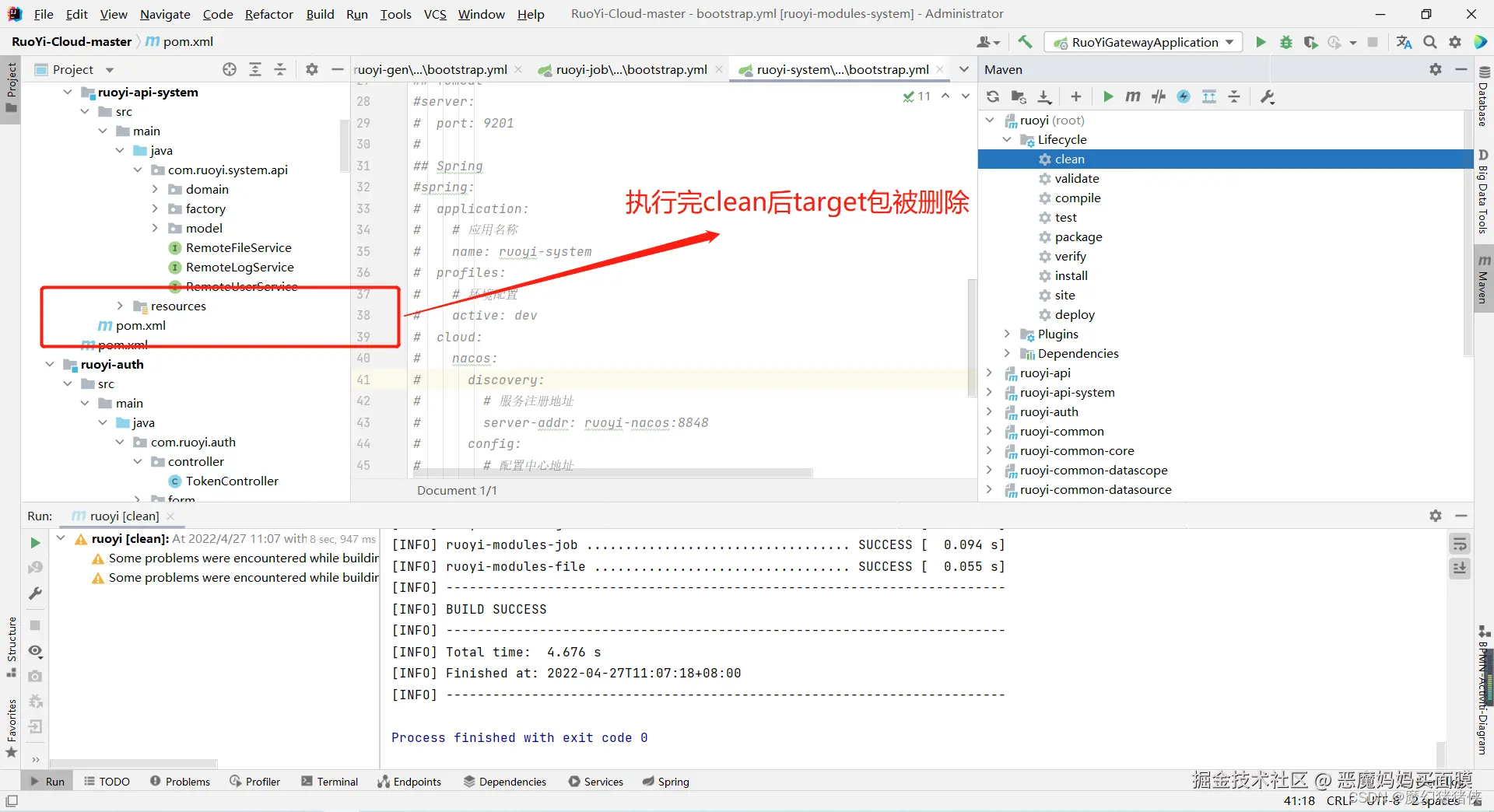Image resolution: width=1494 pixels, height=812 pixels.
Task: Open the Profiler tool window
Action: click(254, 782)
